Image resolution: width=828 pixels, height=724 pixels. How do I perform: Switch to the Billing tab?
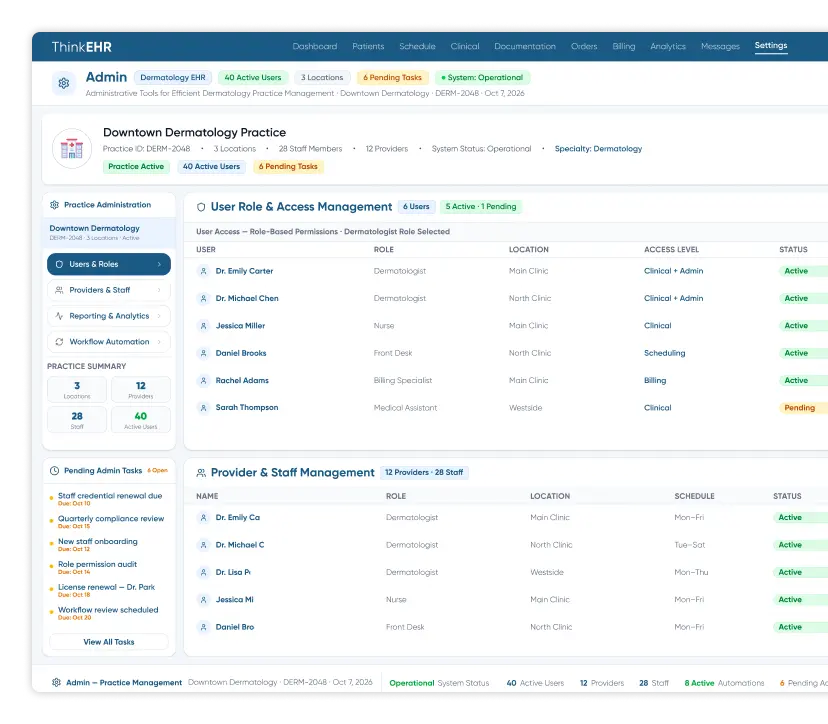pos(624,46)
